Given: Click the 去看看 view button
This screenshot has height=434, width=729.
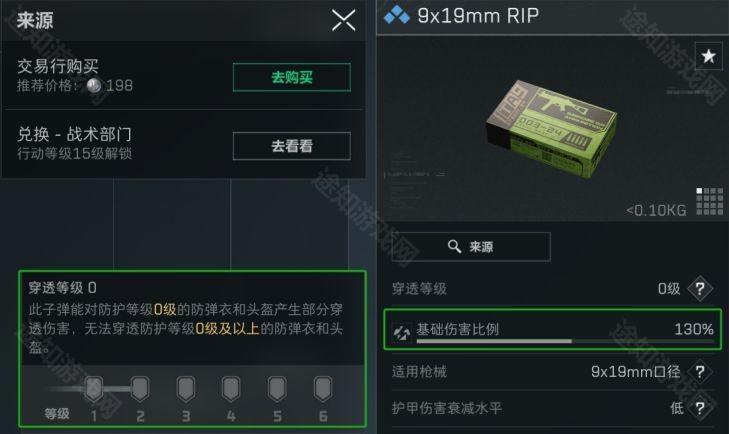Looking at the screenshot, I should coord(292,146).
